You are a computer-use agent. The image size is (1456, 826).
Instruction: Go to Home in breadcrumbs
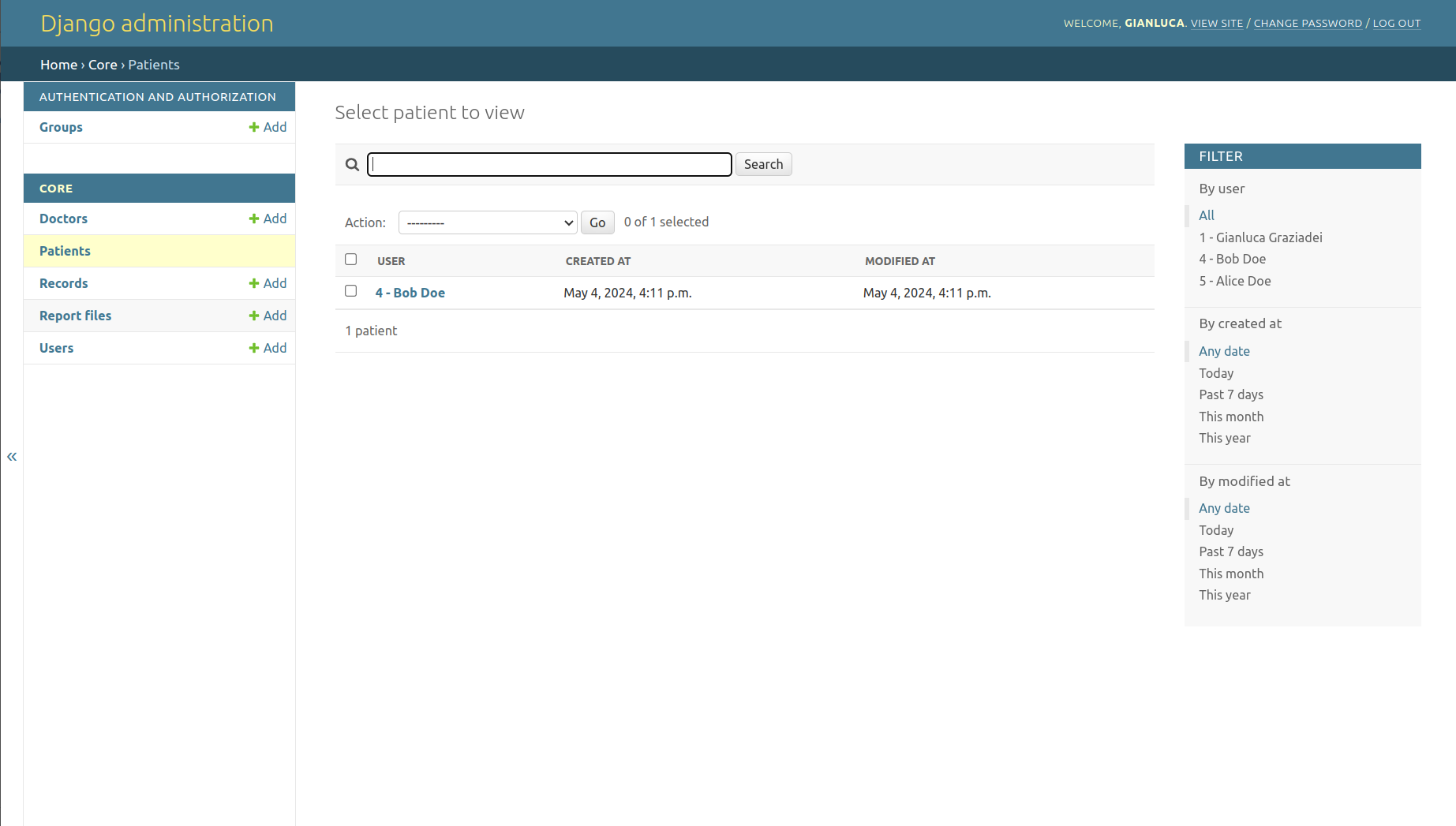59,65
